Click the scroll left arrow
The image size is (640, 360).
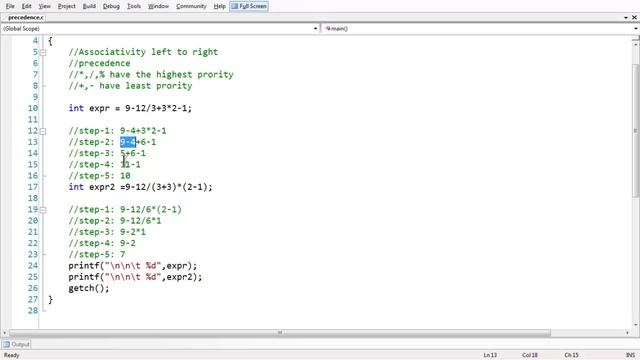tap(4, 333)
